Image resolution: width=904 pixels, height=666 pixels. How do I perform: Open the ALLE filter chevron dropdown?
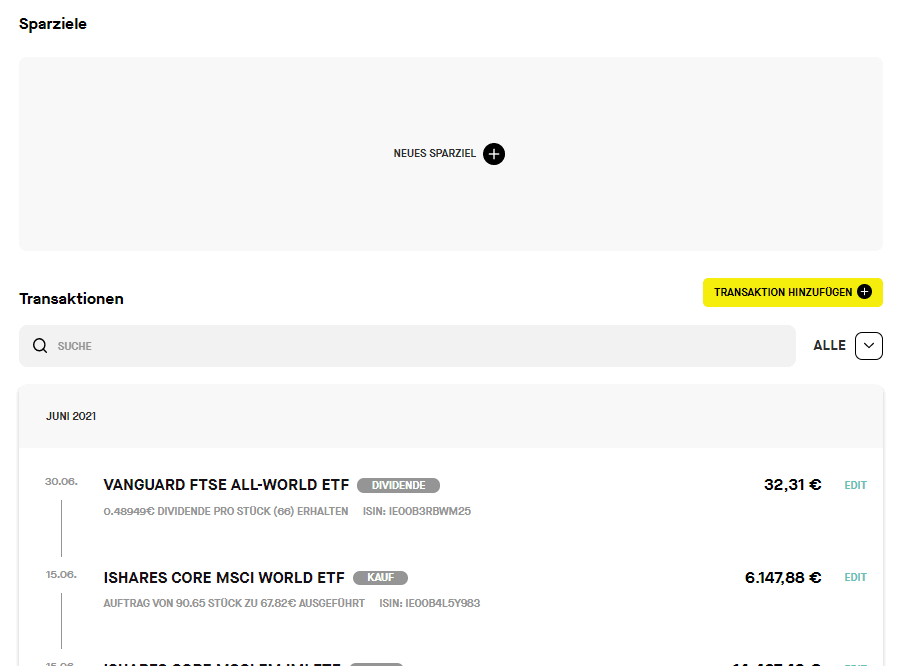pos(869,346)
